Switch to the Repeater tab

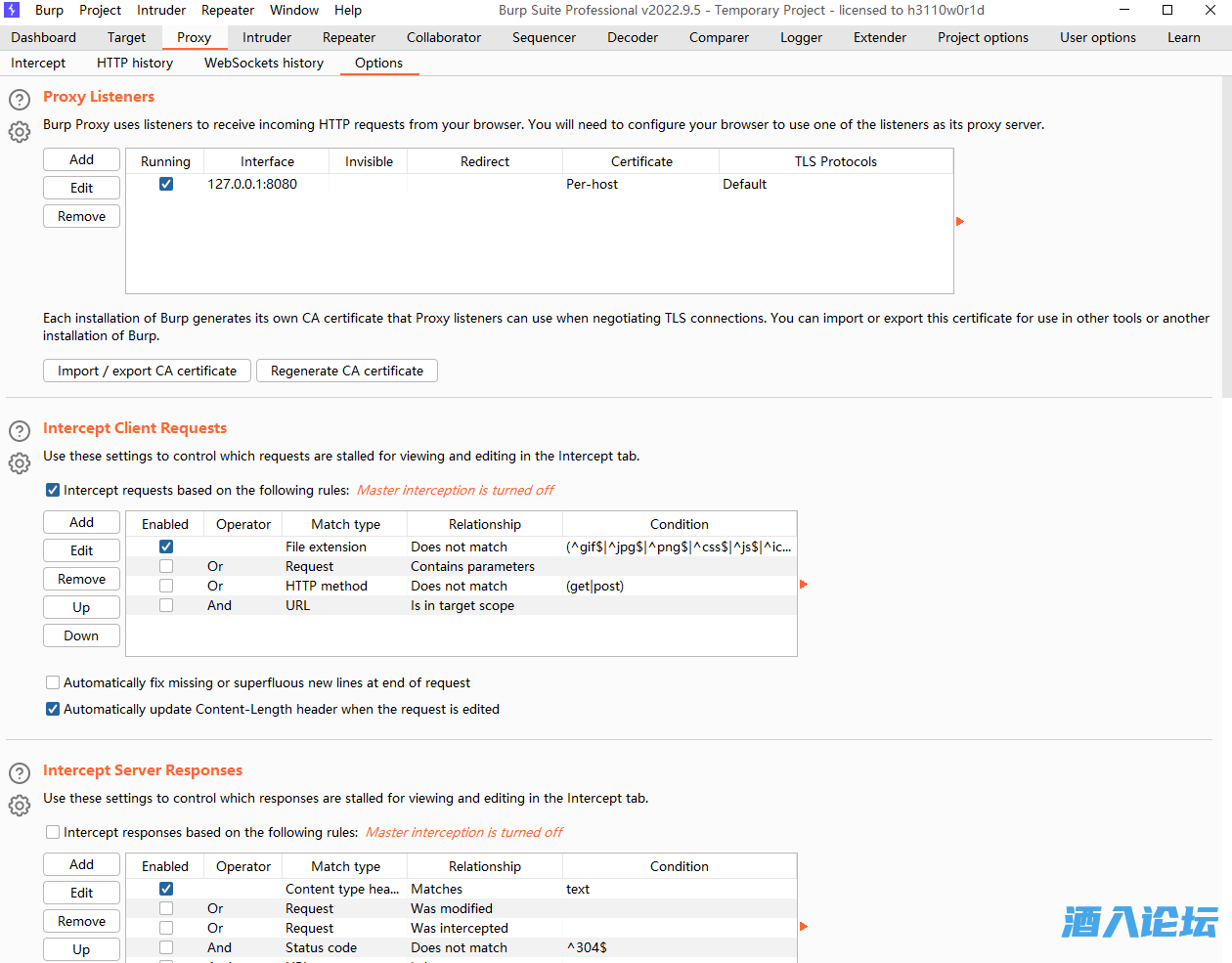point(349,37)
